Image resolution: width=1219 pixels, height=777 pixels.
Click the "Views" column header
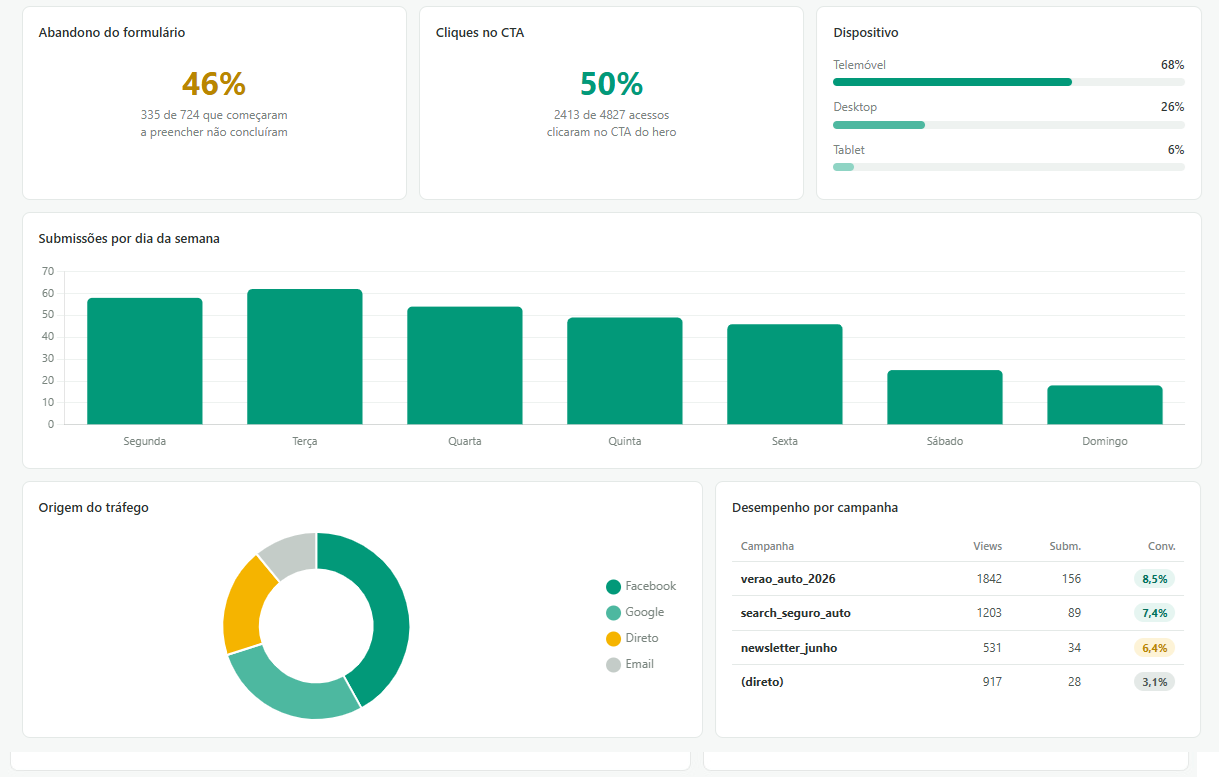click(987, 547)
